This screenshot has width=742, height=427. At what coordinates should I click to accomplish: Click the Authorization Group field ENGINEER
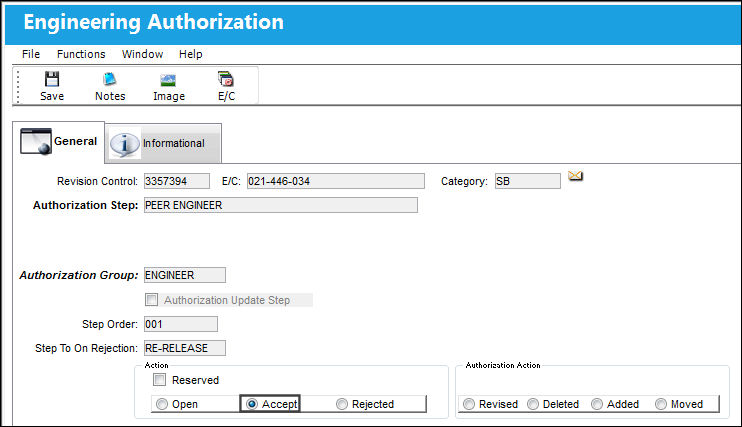(x=185, y=275)
